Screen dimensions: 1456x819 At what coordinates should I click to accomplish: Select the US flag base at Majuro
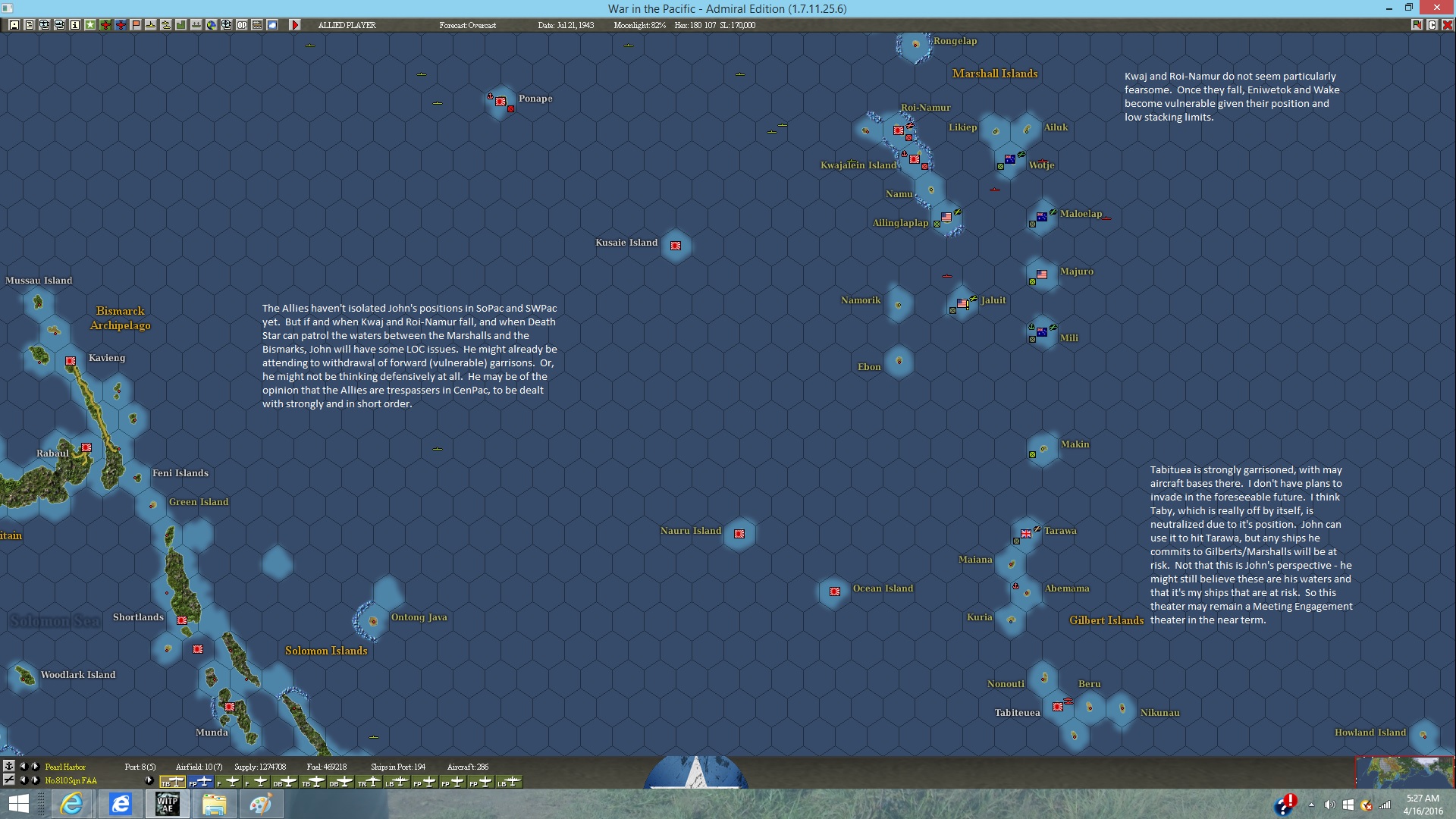click(x=1042, y=275)
